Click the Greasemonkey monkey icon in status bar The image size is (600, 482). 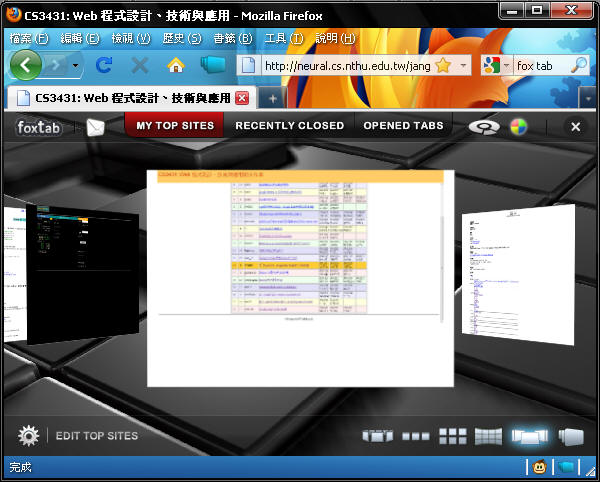click(x=538, y=467)
